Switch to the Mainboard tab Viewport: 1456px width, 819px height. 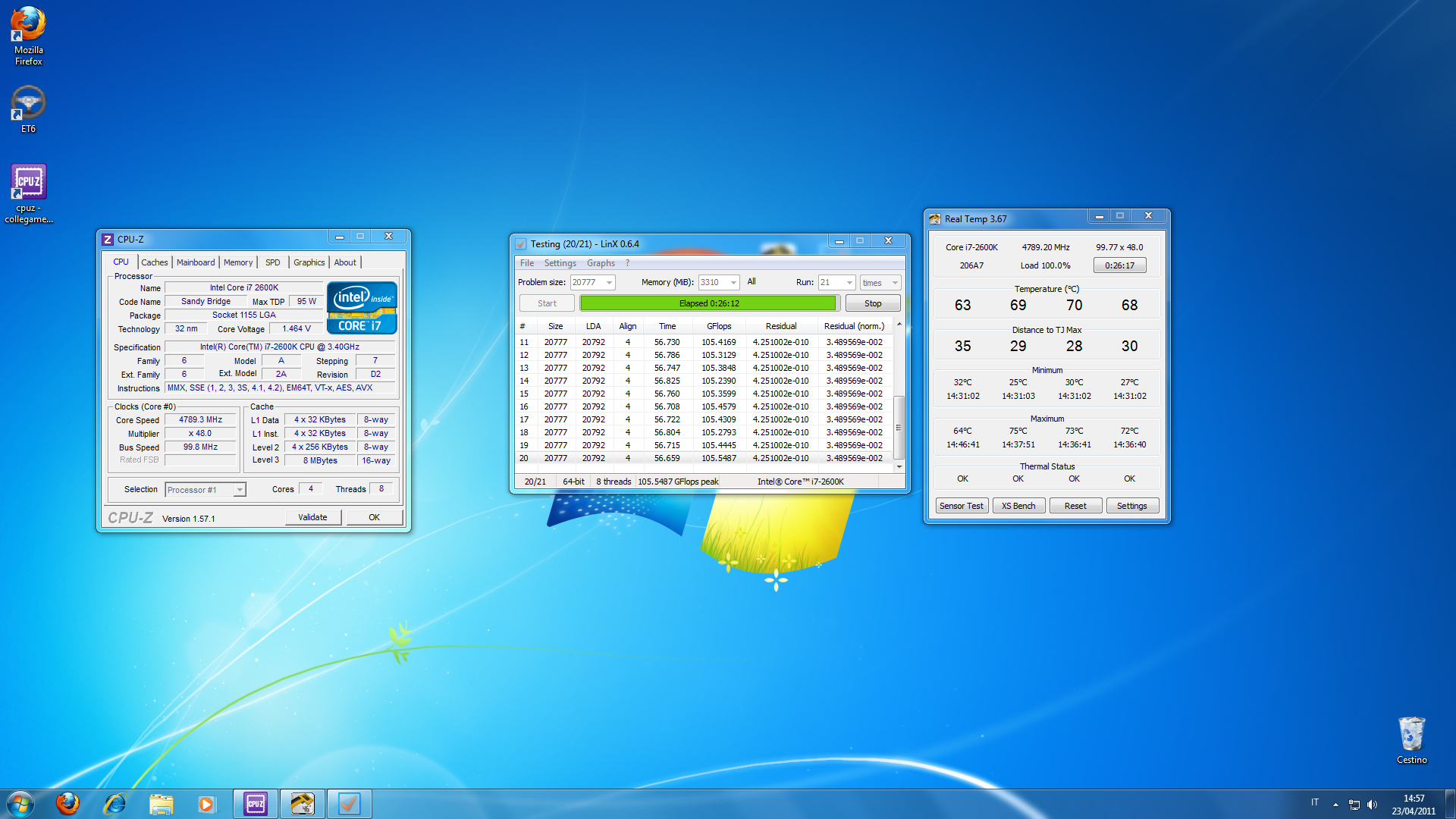[196, 262]
